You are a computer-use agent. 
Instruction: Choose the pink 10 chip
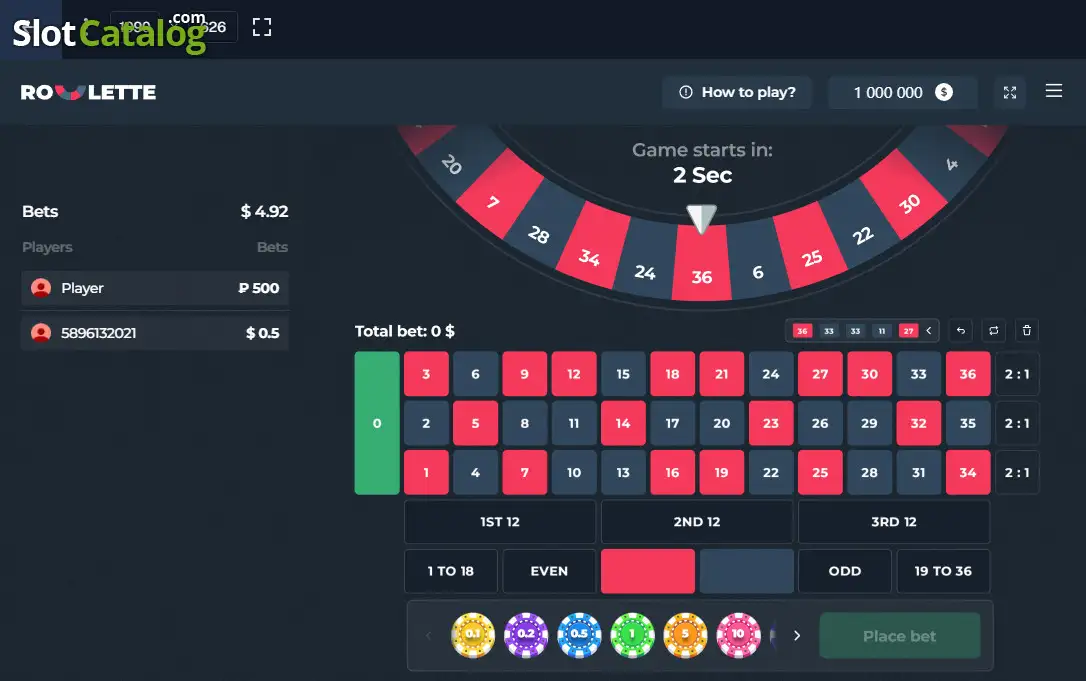[738, 635]
